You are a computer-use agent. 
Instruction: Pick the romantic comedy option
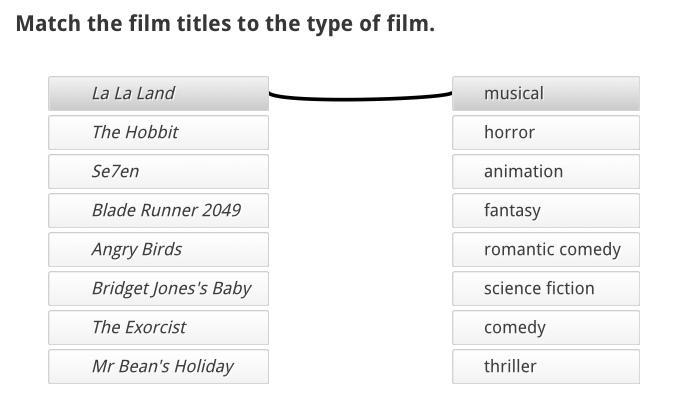coord(545,249)
